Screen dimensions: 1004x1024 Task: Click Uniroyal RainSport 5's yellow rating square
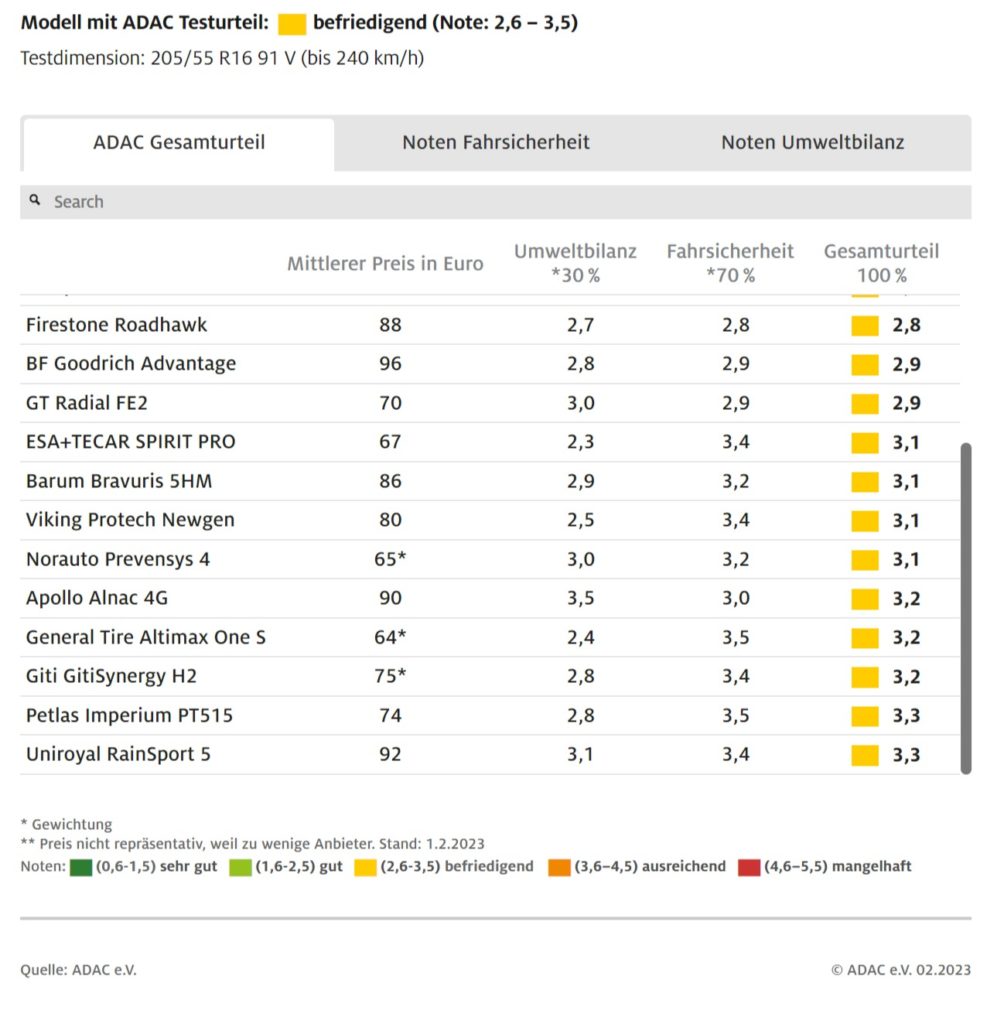864,755
